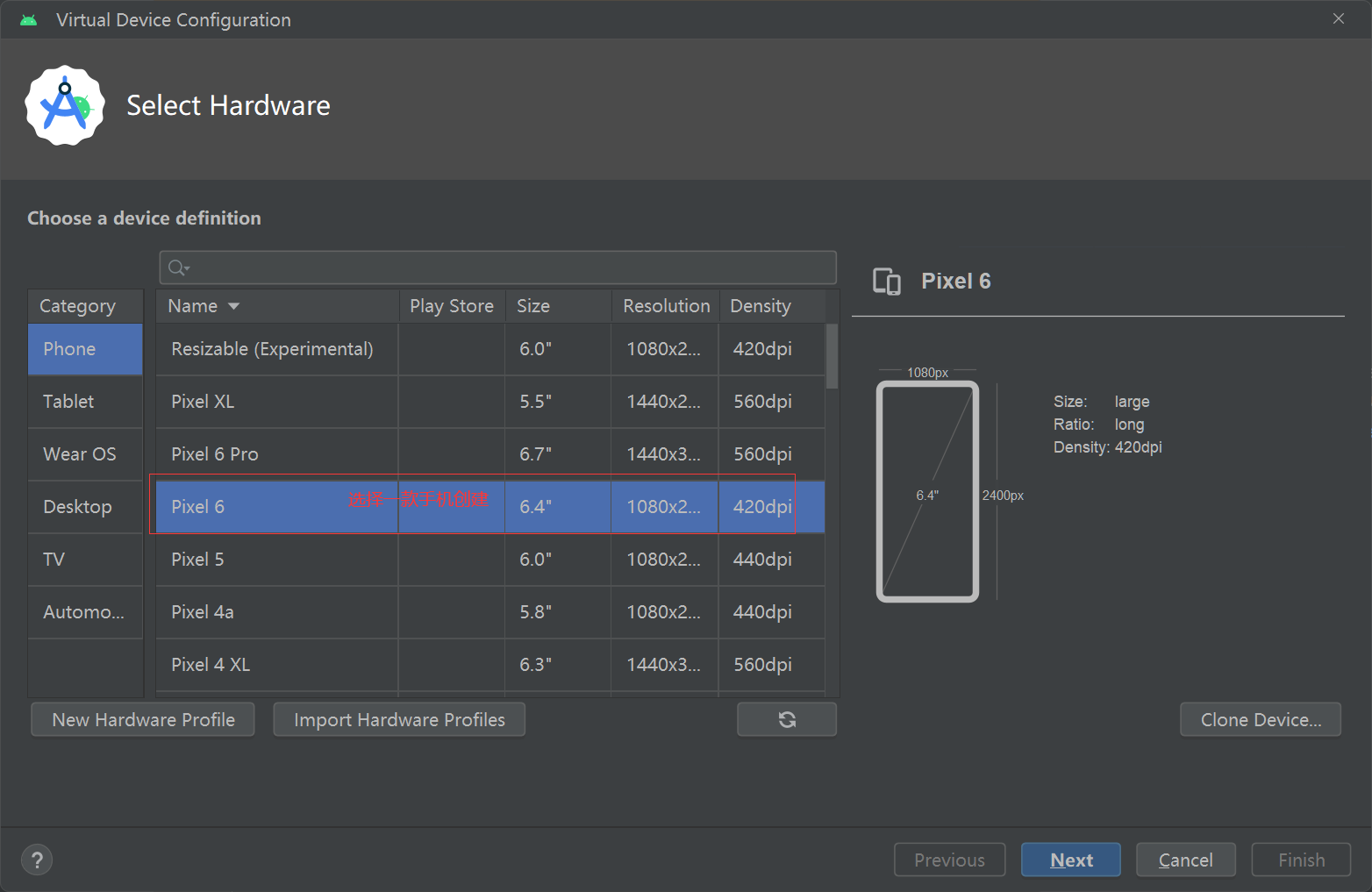
Task: Select the Tablet category
Action: click(85, 402)
